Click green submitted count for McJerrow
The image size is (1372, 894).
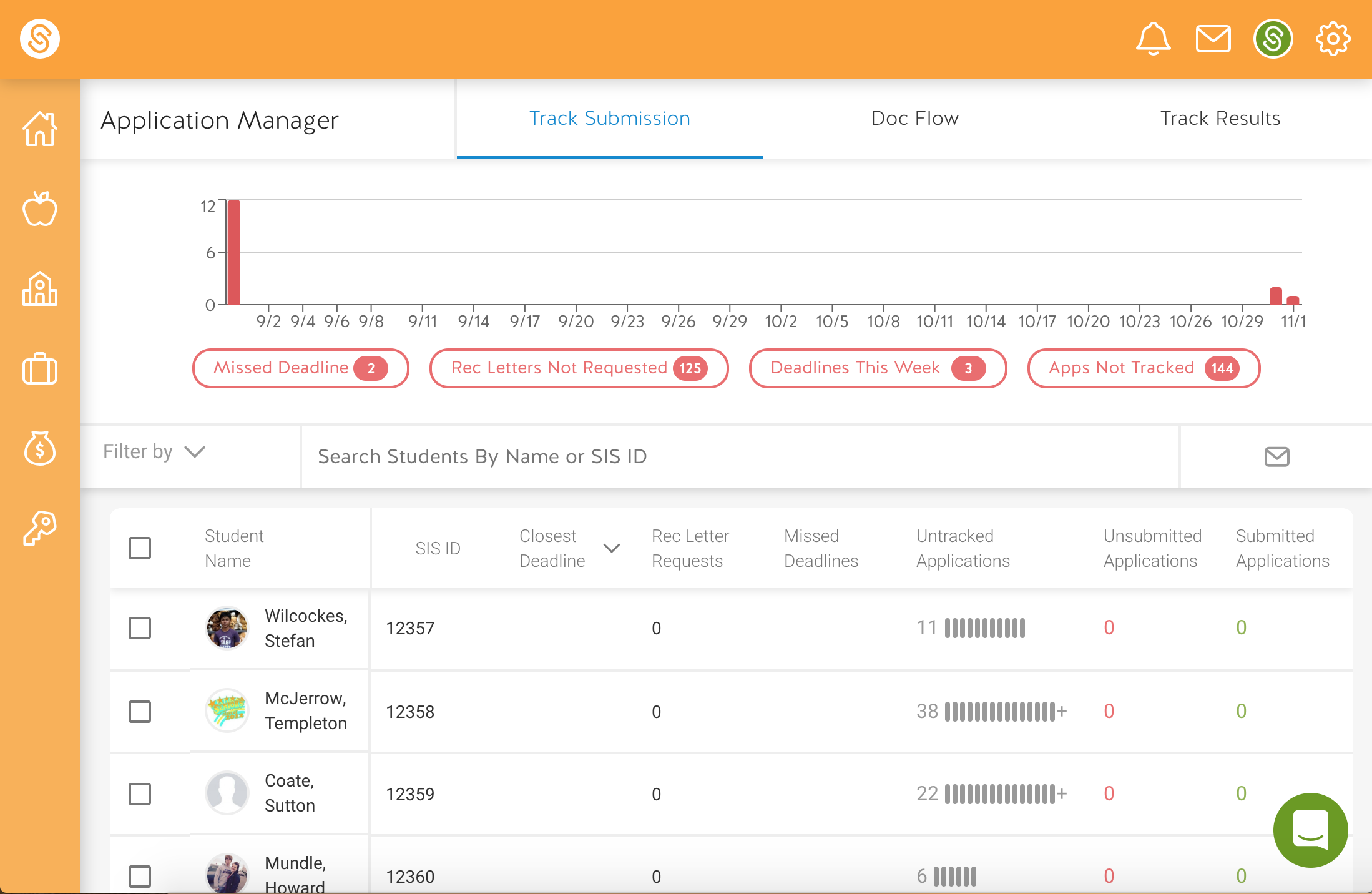tap(1241, 711)
